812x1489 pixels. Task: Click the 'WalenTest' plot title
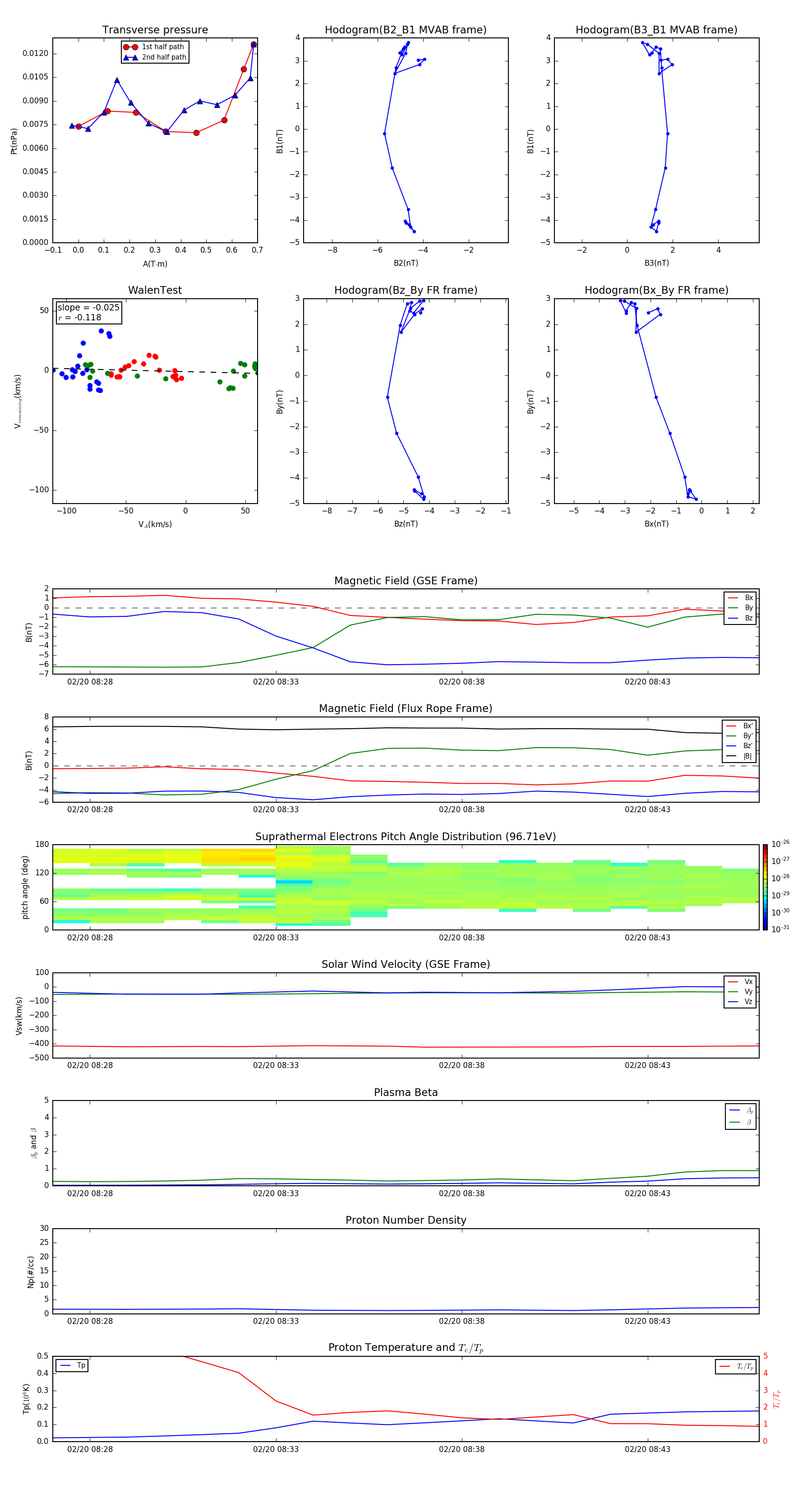(155, 290)
